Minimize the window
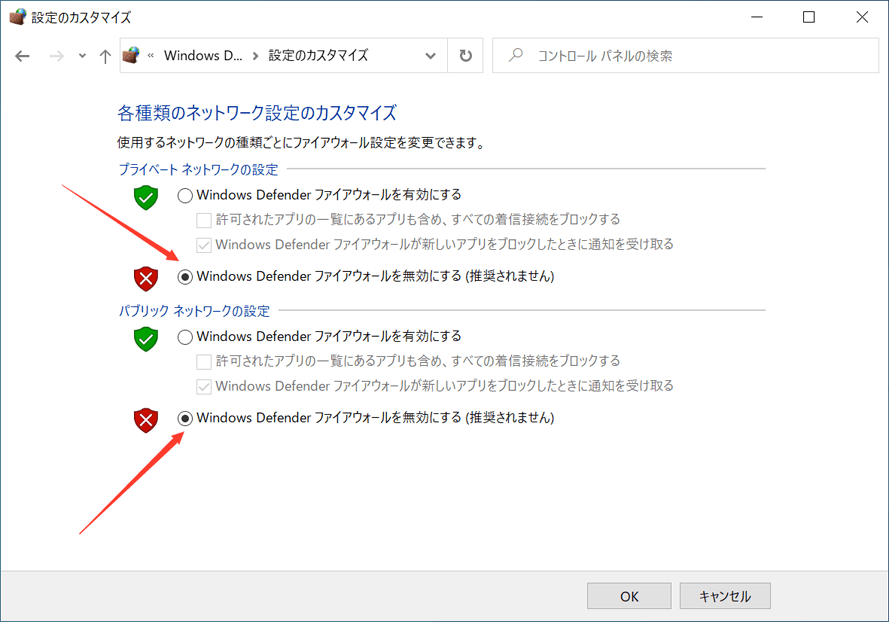 (x=757, y=17)
